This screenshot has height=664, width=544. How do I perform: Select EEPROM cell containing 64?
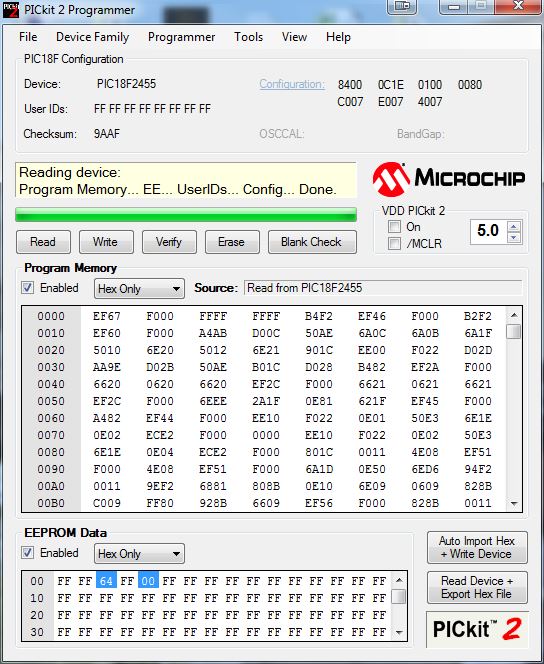(106, 581)
